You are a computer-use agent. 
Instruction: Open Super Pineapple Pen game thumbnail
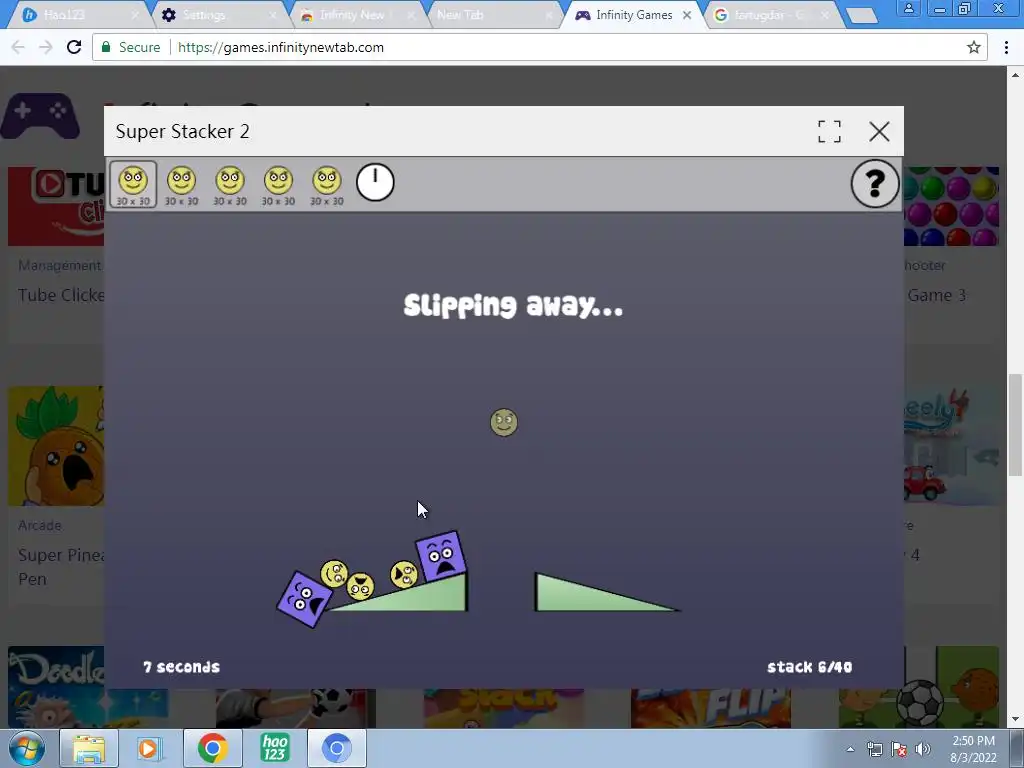coord(56,446)
